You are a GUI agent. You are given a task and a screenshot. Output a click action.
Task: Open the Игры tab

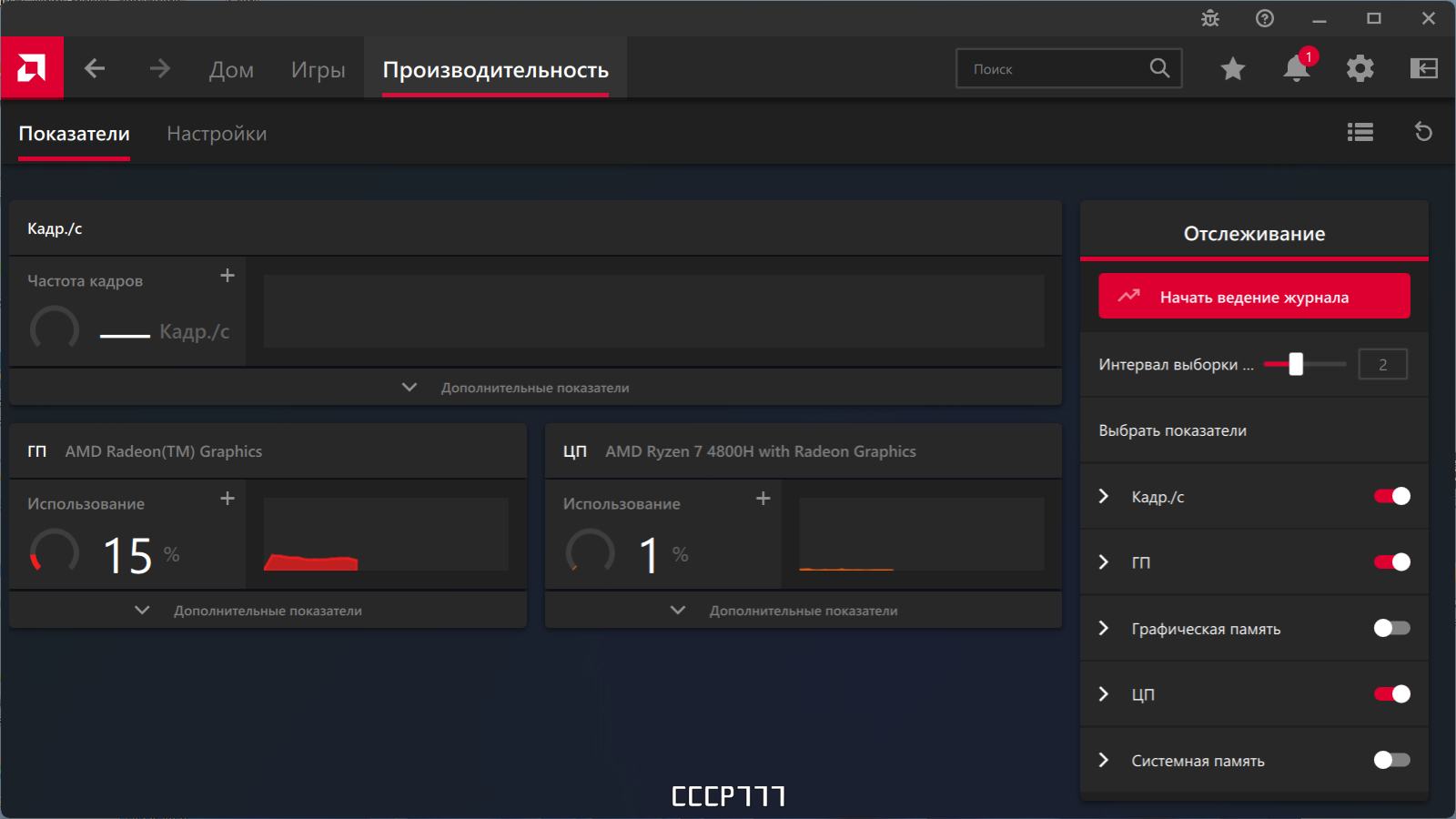tap(318, 70)
